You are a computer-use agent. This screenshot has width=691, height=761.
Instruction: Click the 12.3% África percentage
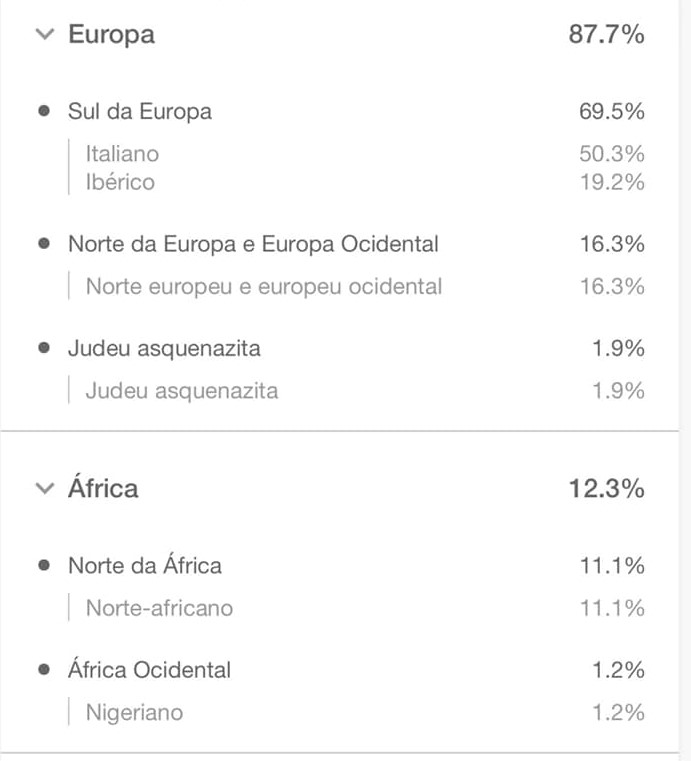click(x=607, y=488)
